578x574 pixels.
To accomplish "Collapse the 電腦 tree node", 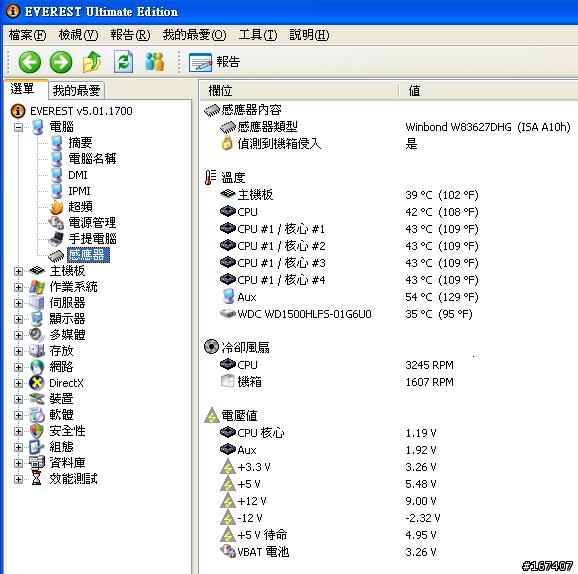I will click(x=18, y=128).
